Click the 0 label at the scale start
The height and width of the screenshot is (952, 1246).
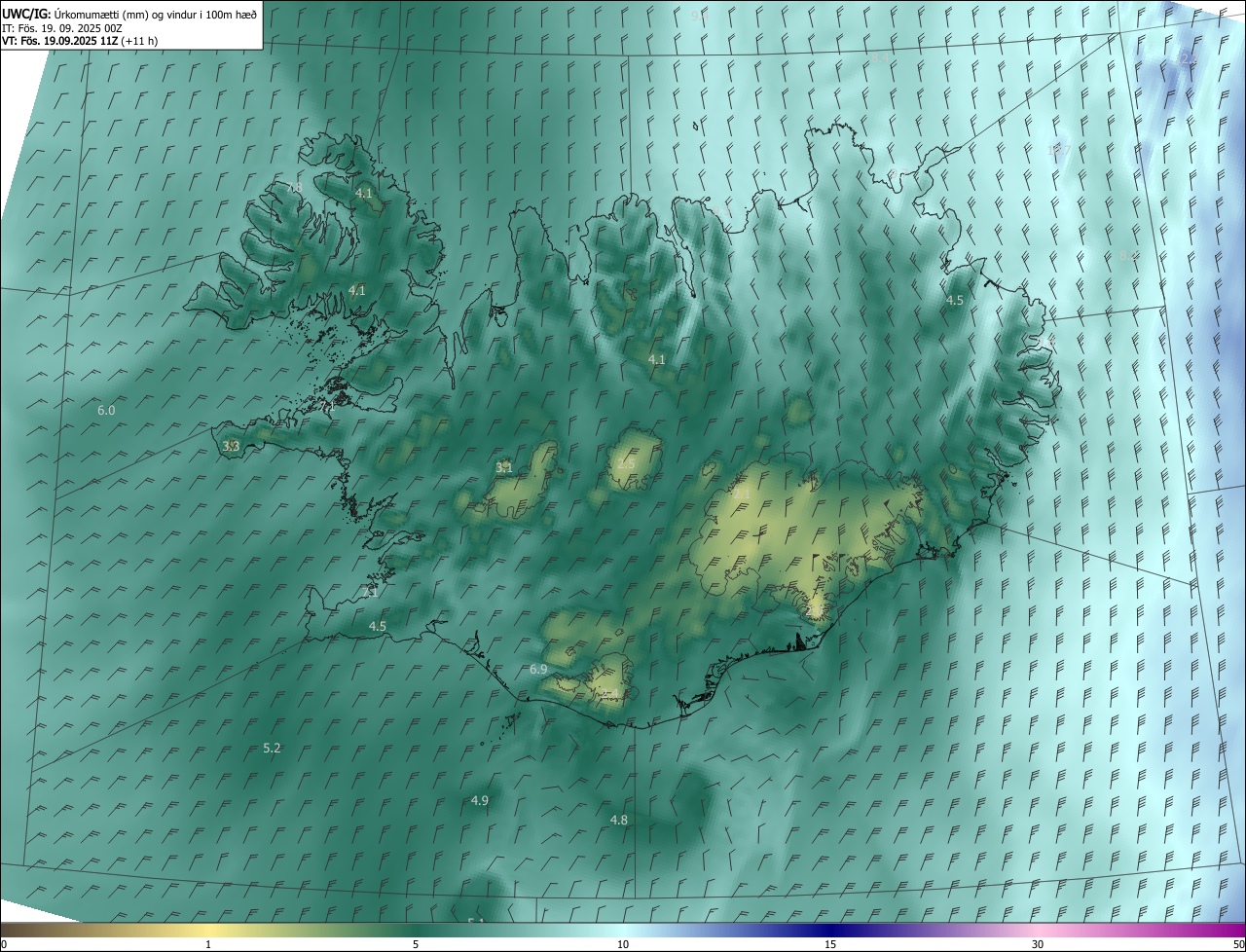(4, 945)
